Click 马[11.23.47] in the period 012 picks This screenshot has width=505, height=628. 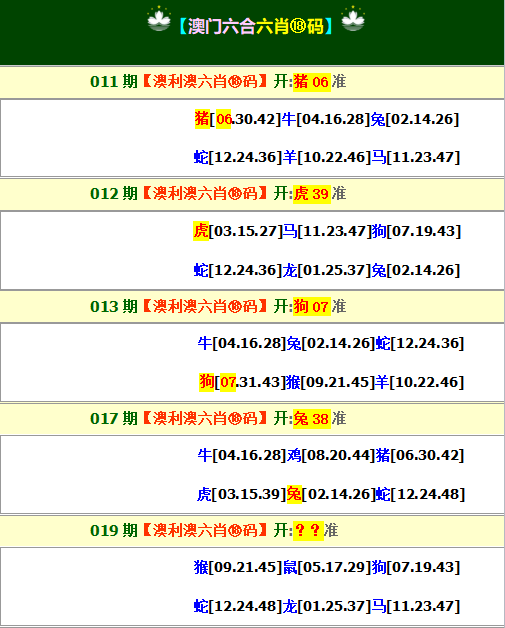[327, 231]
